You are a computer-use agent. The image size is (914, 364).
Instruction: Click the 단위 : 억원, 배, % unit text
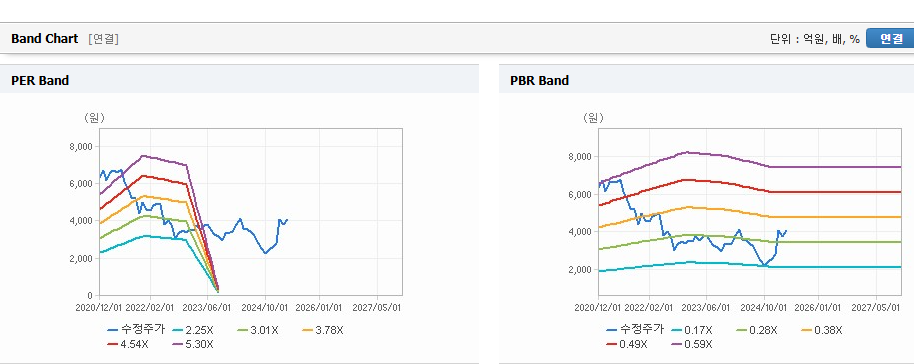[x=814, y=39]
